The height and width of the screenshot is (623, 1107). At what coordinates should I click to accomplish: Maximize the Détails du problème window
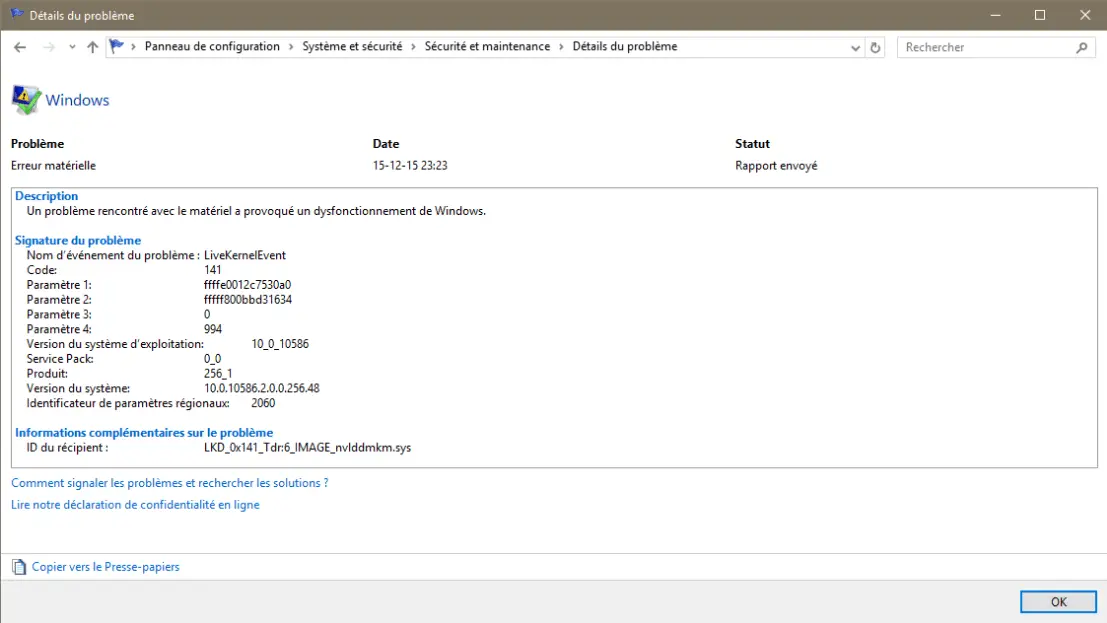[x=1040, y=15]
